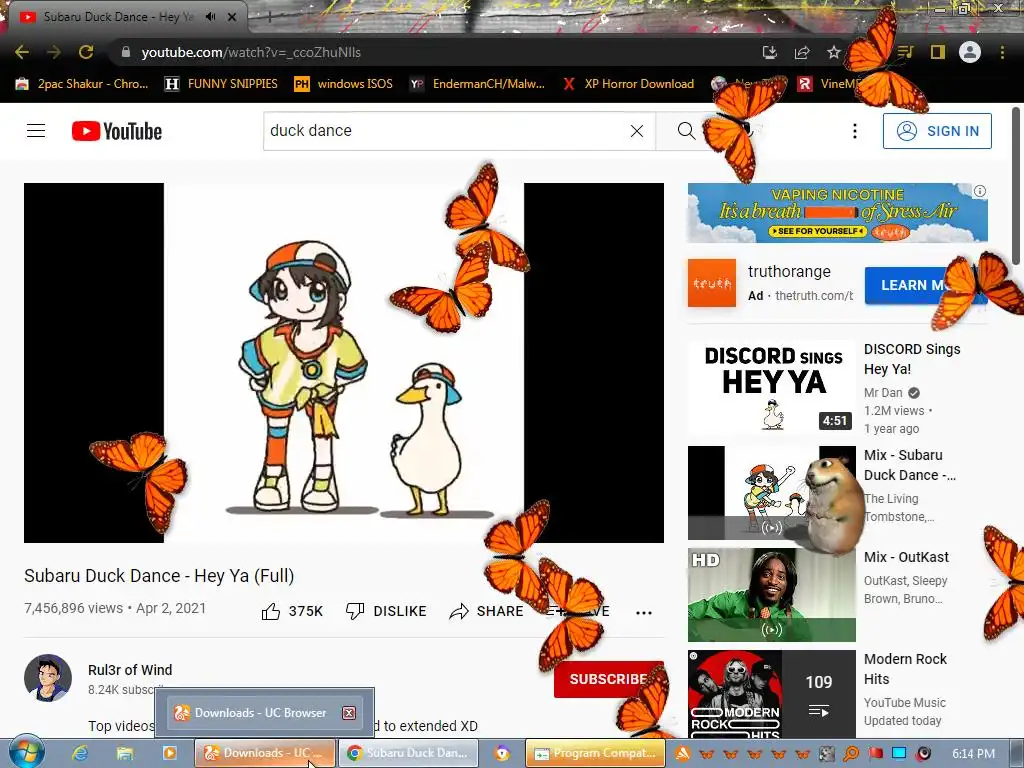Go to YouTube home via logo
The height and width of the screenshot is (768, 1024).
pos(117,131)
